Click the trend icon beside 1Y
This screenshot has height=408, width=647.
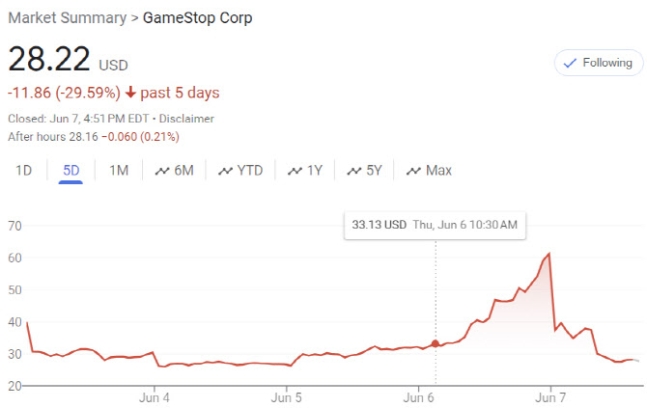click(295, 171)
